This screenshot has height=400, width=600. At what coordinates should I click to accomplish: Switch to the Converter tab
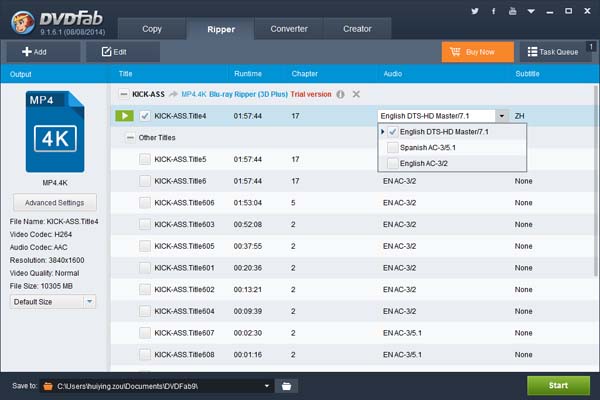tap(289, 29)
